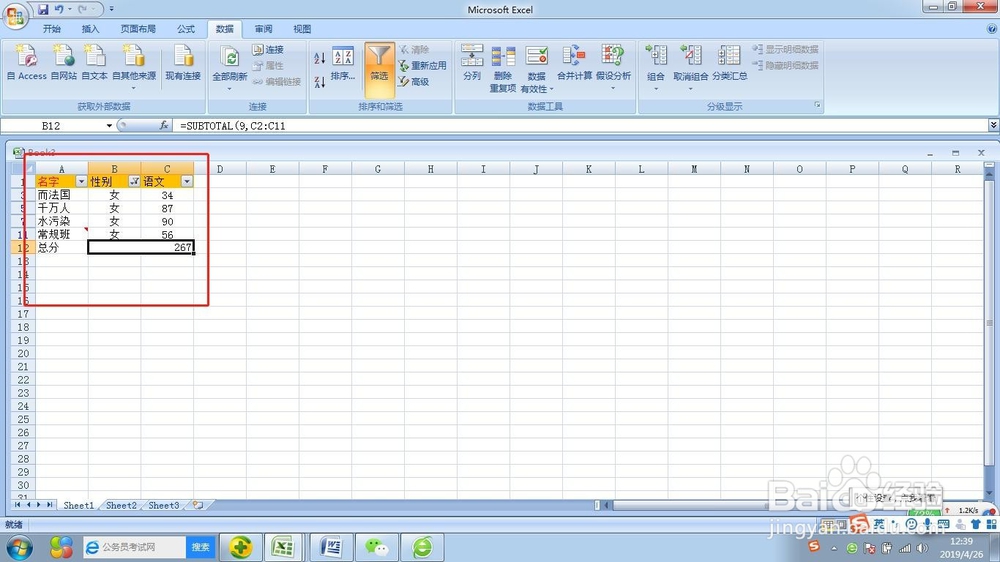This screenshot has width=1000, height=562.
Task: Switch to Sheet3 worksheet tab
Action: coord(164,505)
